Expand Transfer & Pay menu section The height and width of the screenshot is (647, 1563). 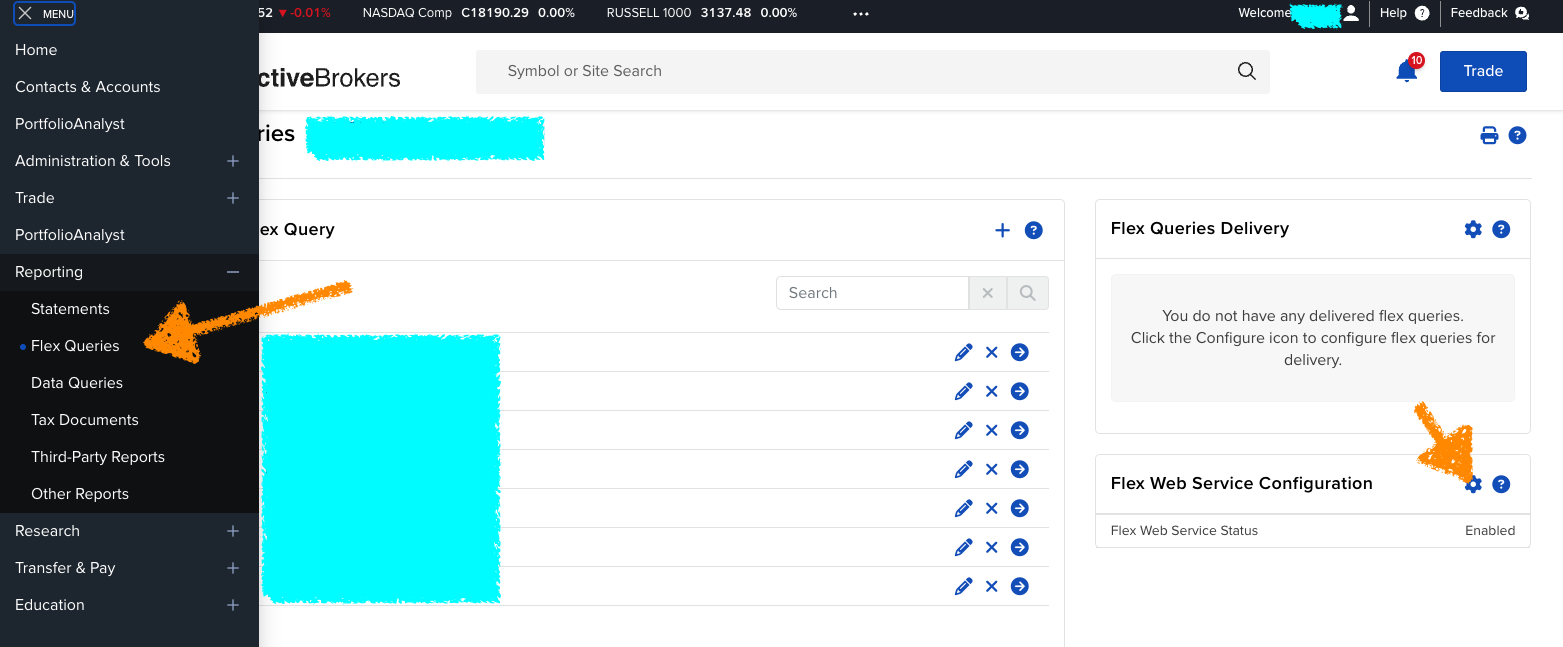point(233,568)
